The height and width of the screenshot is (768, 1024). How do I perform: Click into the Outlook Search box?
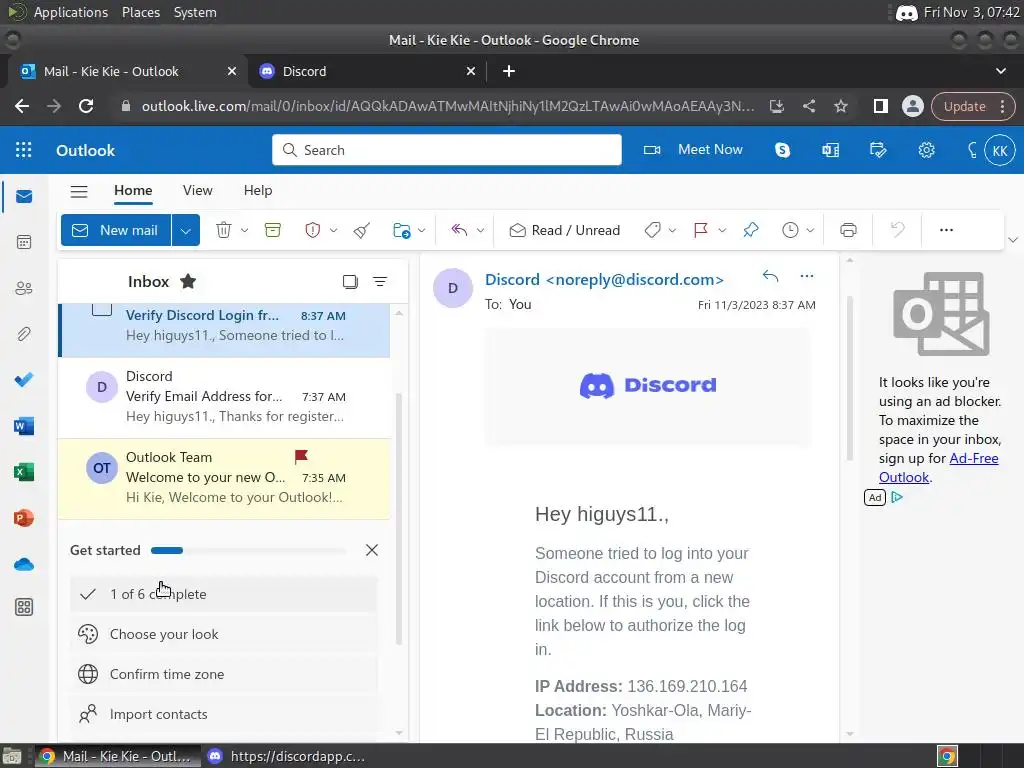click(447, 150)
